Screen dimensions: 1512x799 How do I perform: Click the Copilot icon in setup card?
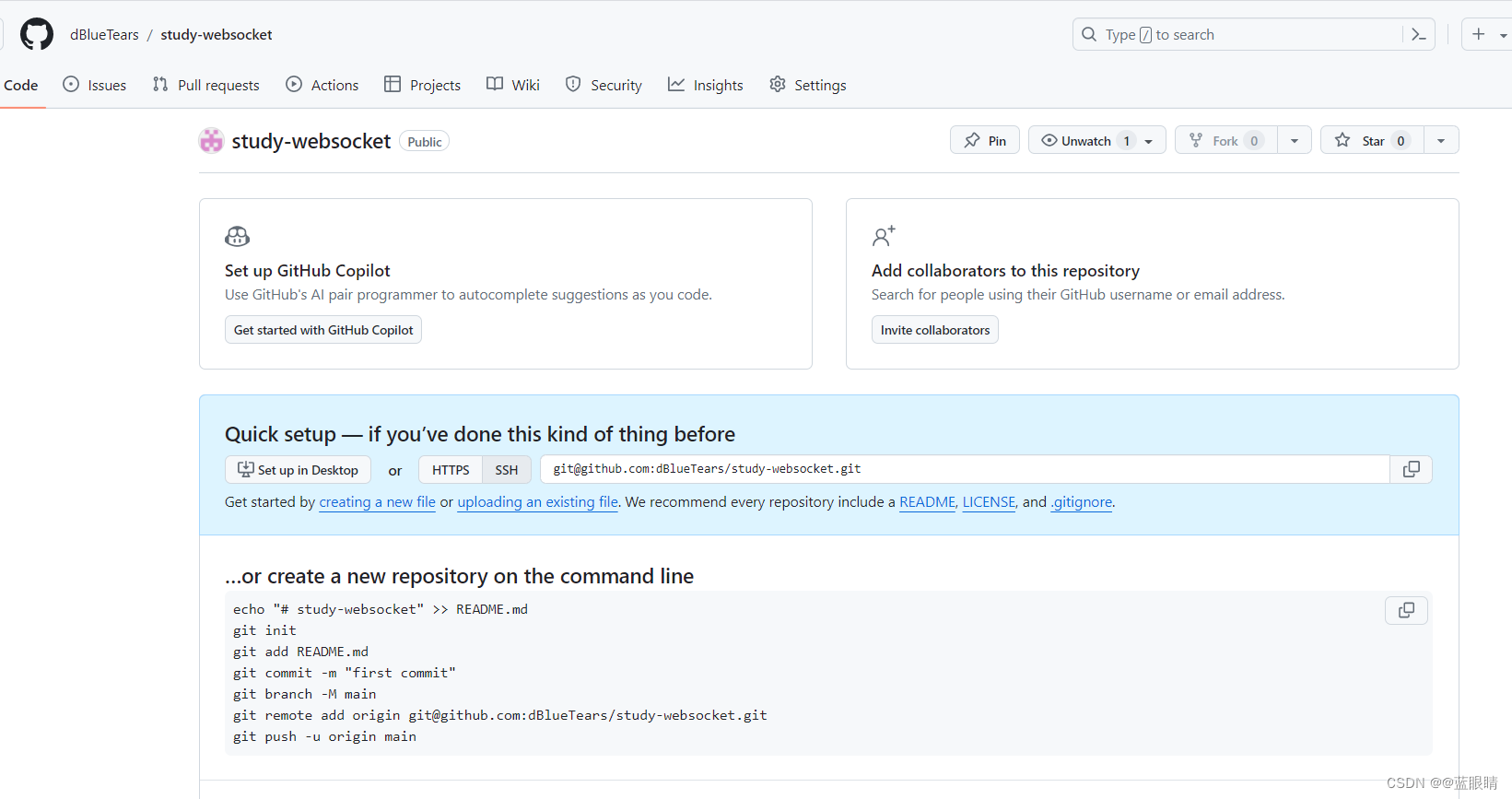pos(237,237)
